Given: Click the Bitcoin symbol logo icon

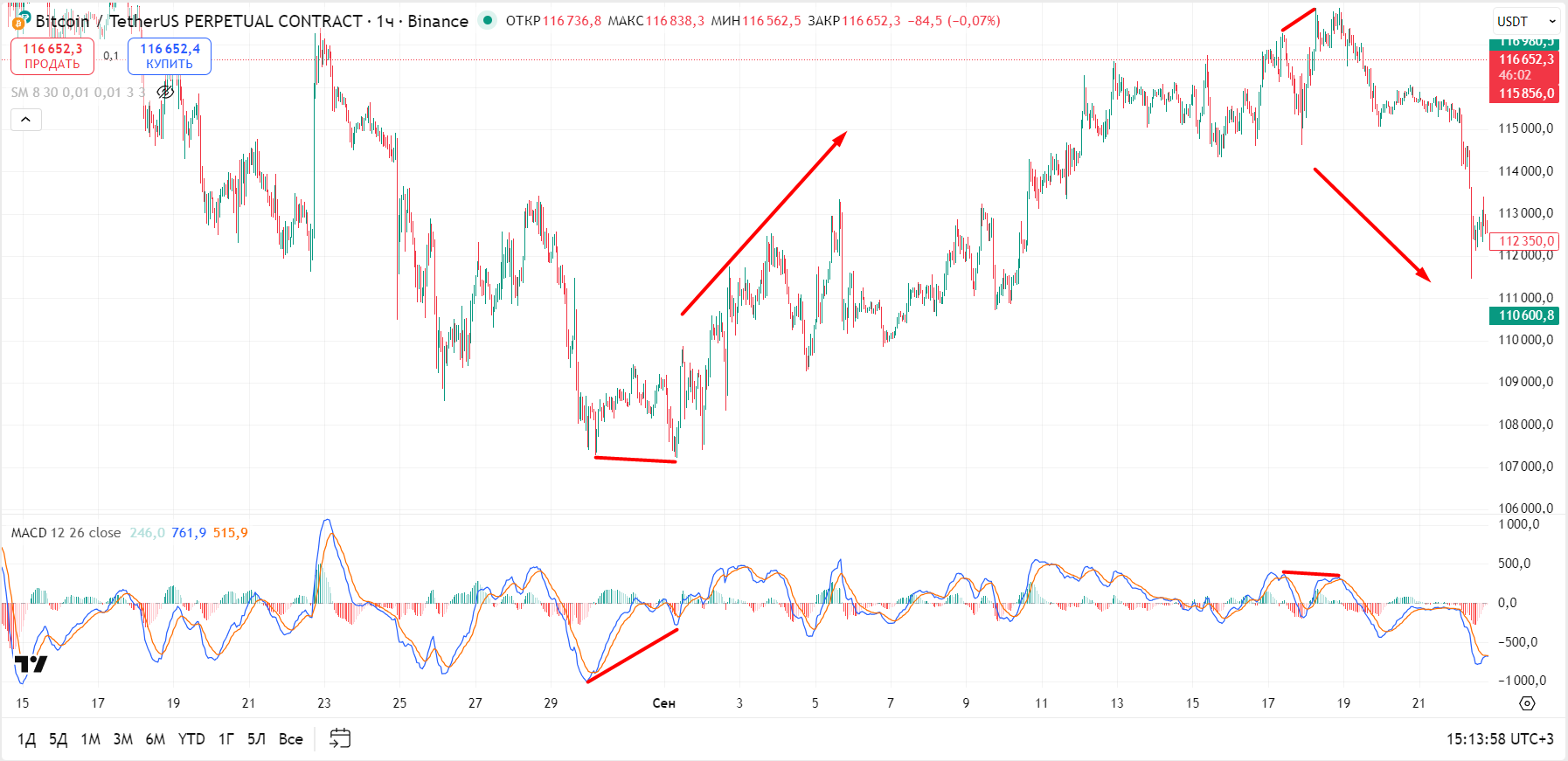Looking at the screenshot, I should coord(19,20).
